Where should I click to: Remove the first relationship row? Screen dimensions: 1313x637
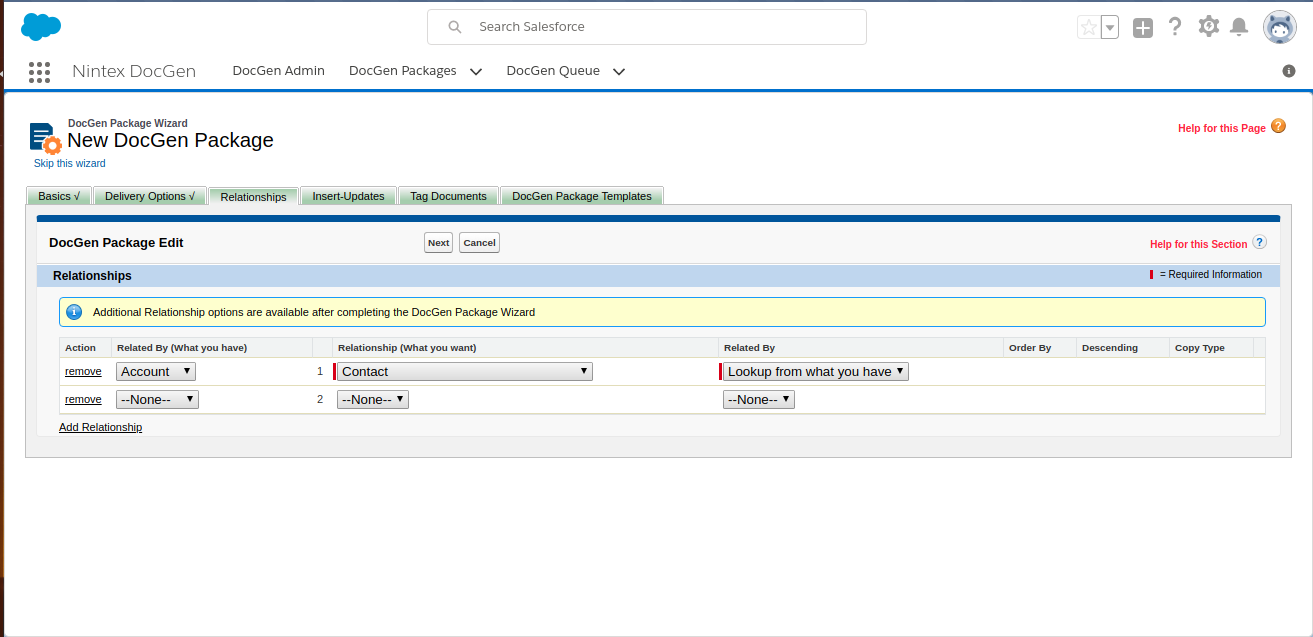[83, 371]
